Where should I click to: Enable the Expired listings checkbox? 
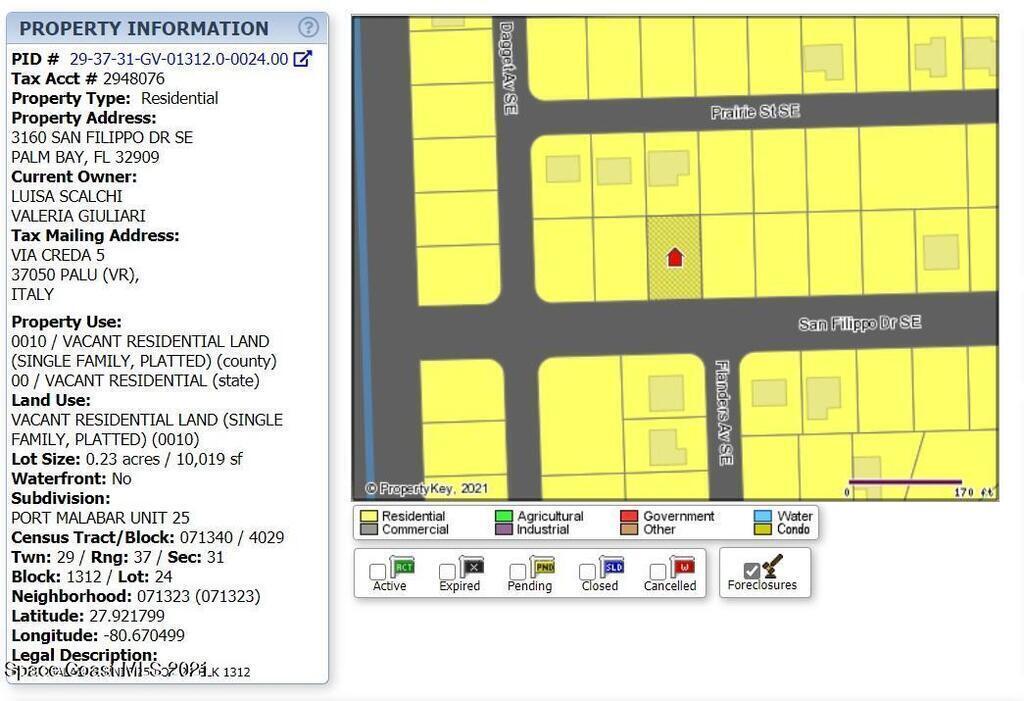(448, 572)
